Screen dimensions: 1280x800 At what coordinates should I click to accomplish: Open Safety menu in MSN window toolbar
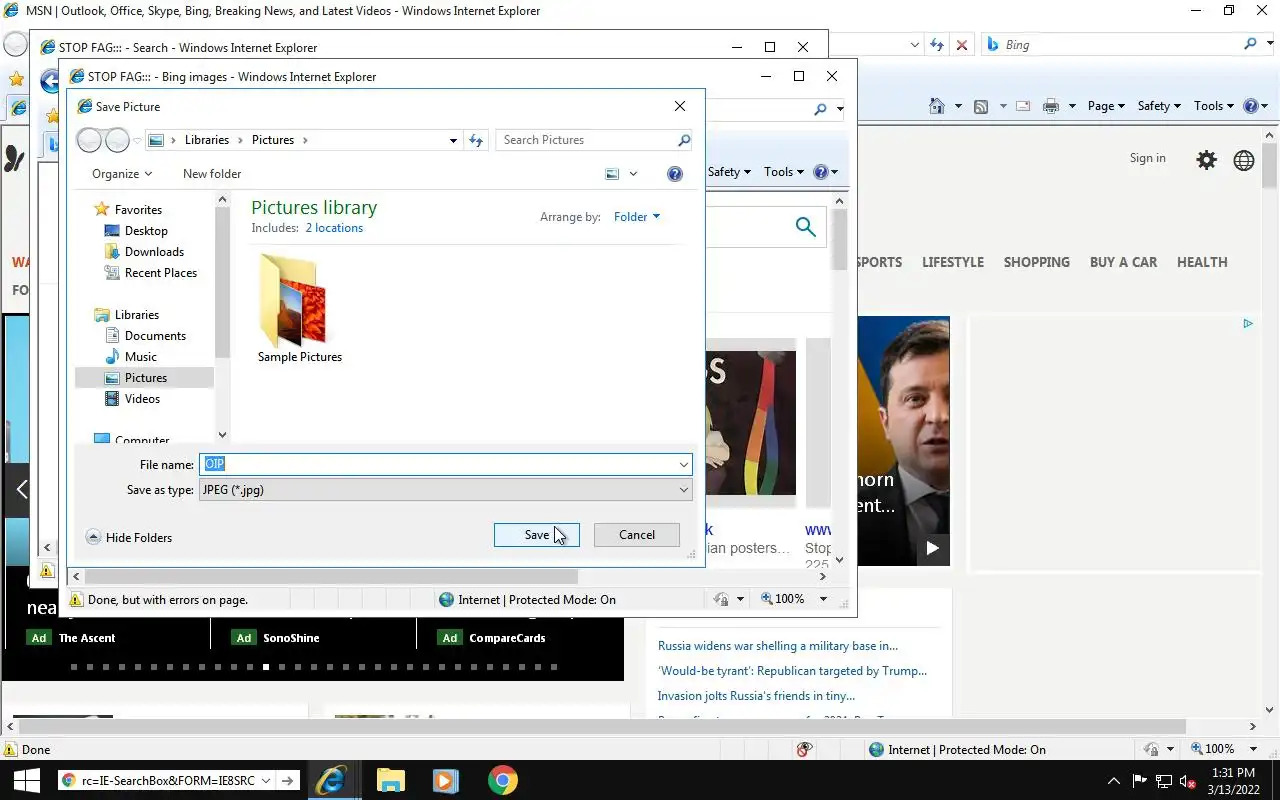(1159, 106)
